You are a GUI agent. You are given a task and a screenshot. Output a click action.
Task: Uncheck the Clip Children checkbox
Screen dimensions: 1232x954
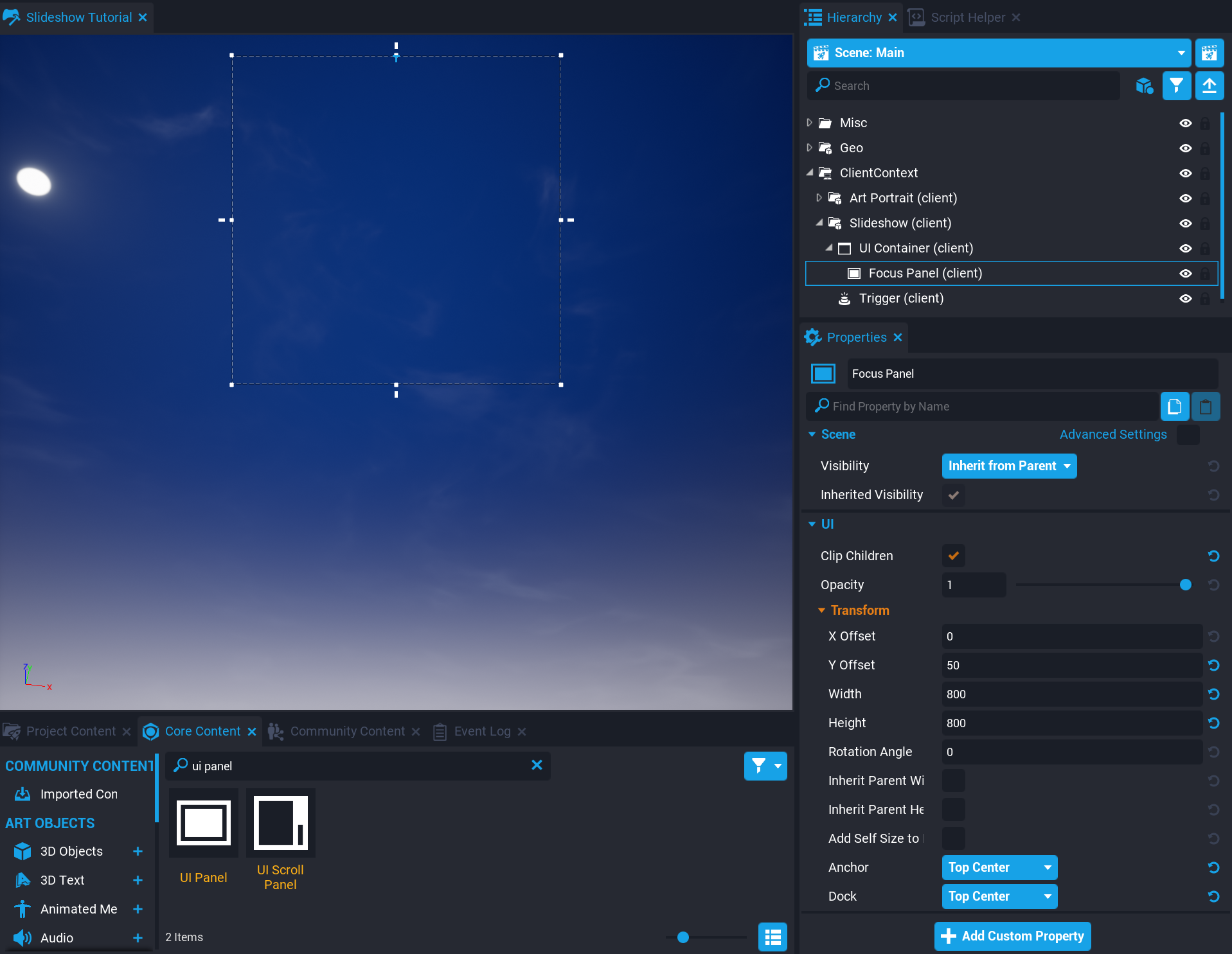point(953,556)
